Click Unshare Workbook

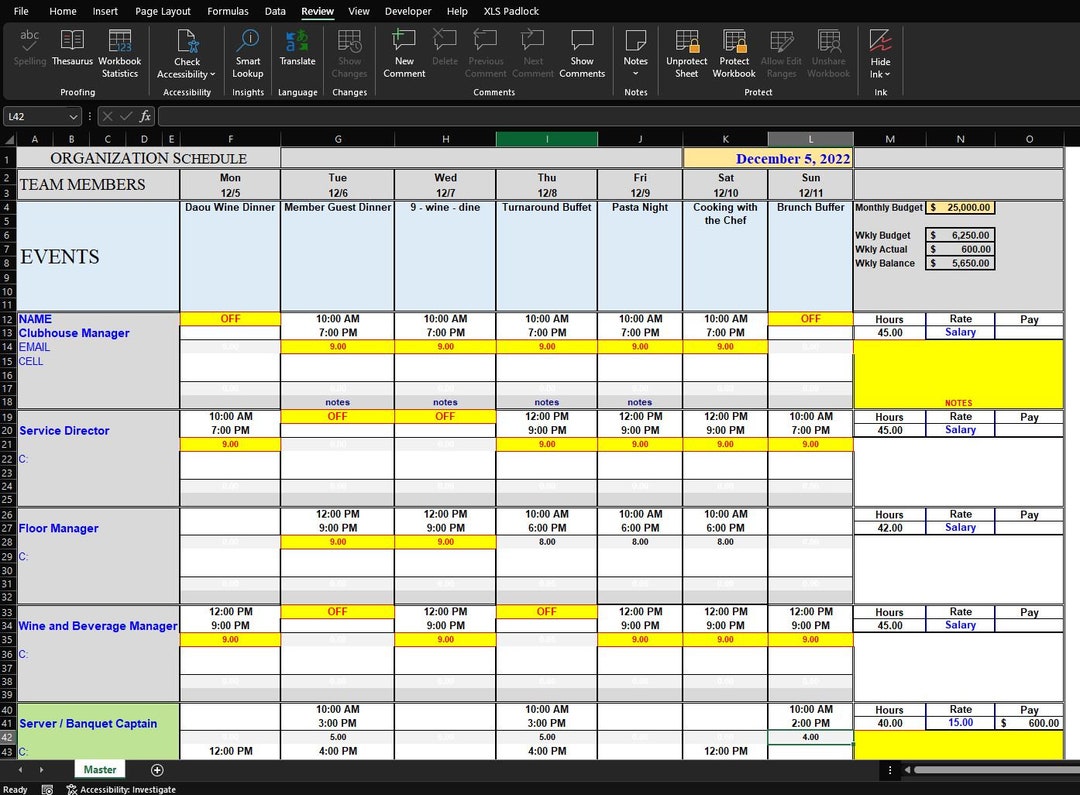click(x=828, y=55)
